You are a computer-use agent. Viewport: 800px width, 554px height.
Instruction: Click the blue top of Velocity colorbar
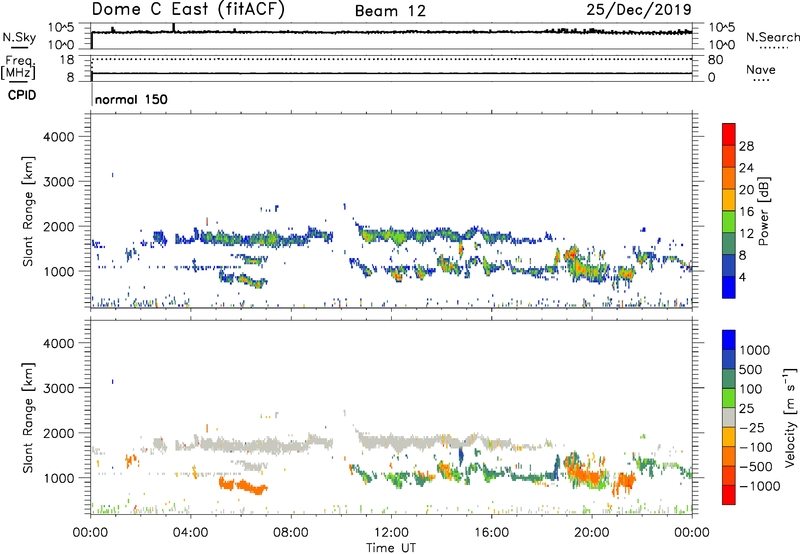pos(729,340)
